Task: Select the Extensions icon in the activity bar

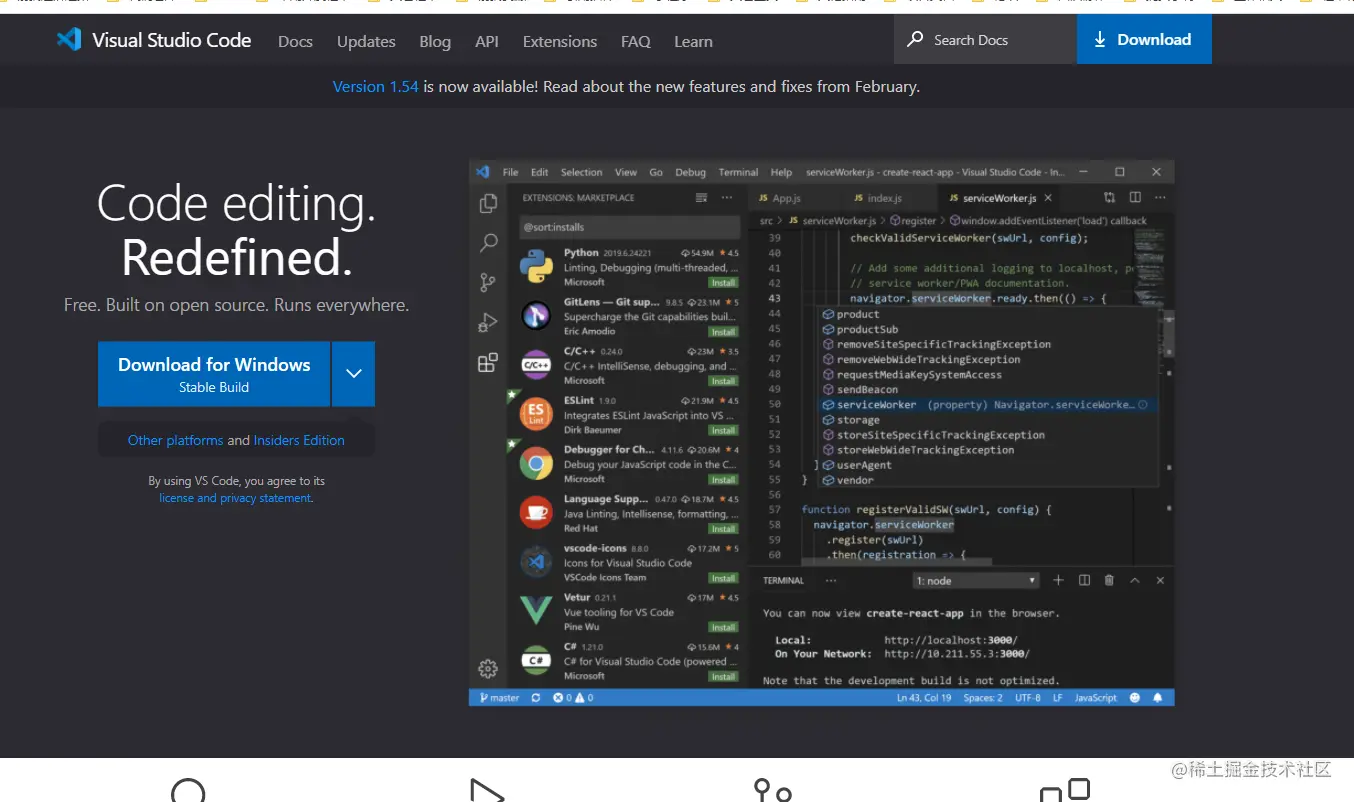Action: pos(488,363)
